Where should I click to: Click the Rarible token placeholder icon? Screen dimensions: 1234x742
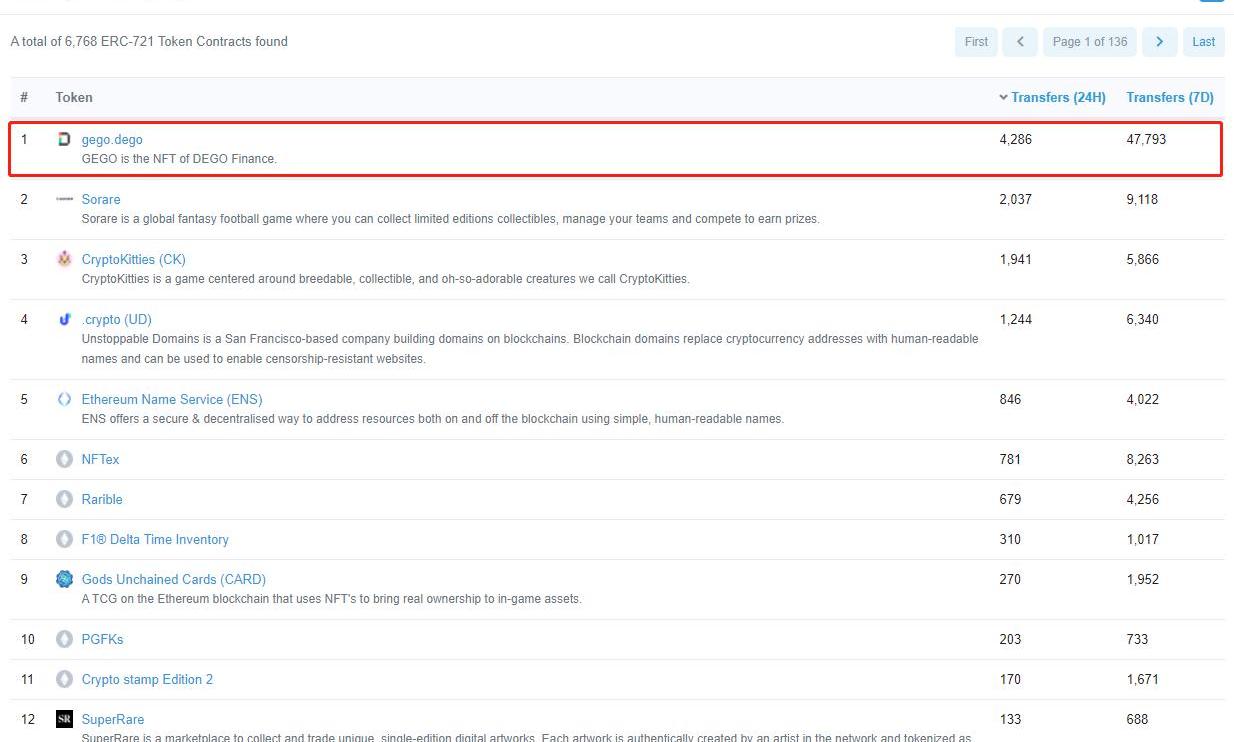(x=64, y=499)
